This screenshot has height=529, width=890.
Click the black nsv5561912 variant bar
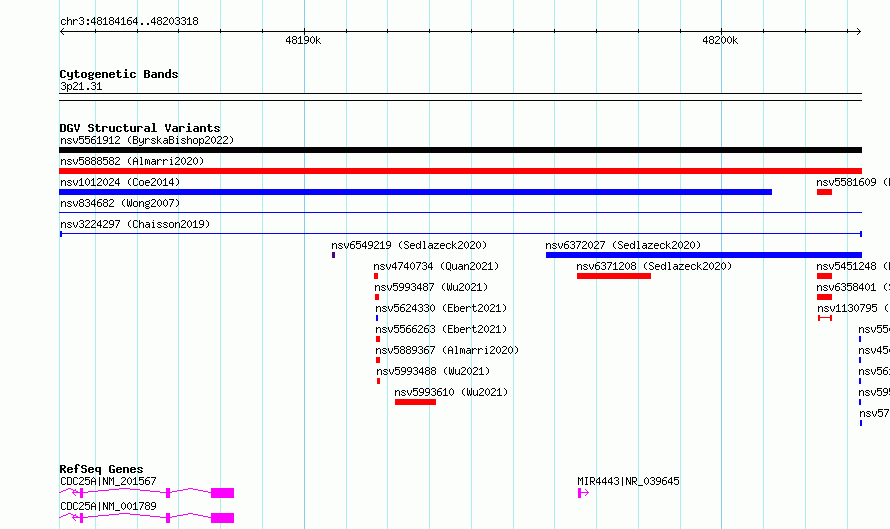(460, 150)
